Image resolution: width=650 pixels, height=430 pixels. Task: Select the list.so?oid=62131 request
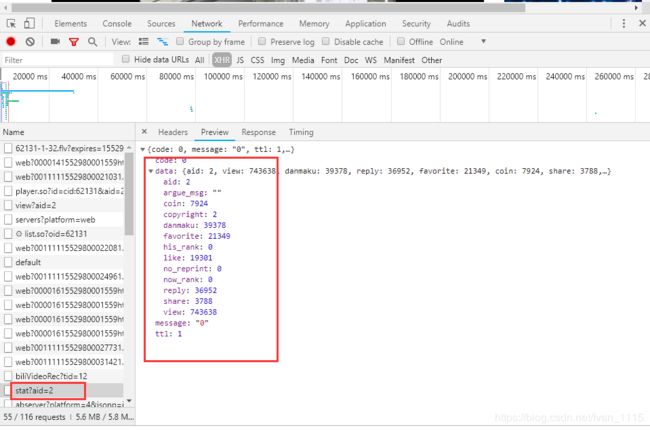pyautogui.click(x=62, y=234)
